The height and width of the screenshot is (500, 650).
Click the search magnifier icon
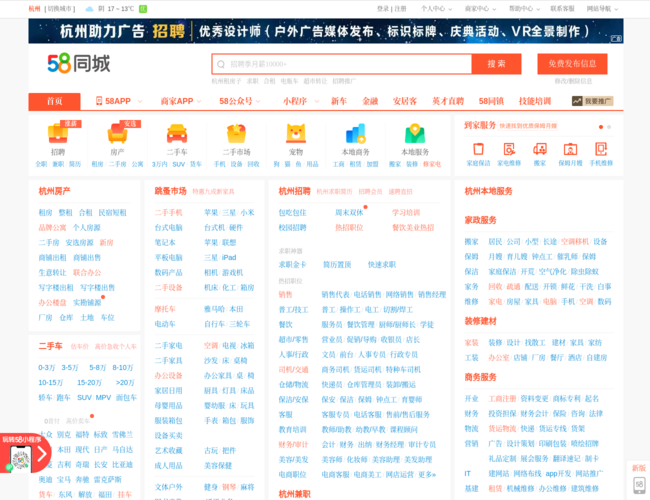coord(221,64)
